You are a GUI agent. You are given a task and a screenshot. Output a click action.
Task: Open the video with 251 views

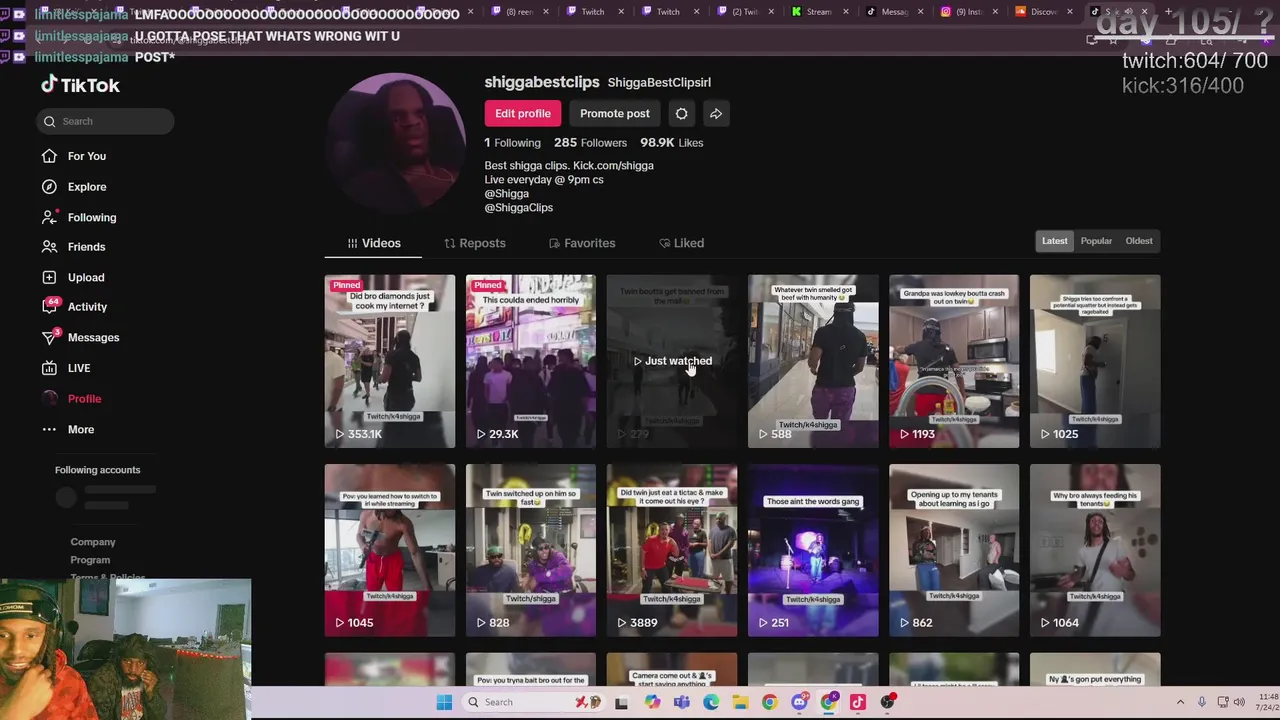click(813, 550)
